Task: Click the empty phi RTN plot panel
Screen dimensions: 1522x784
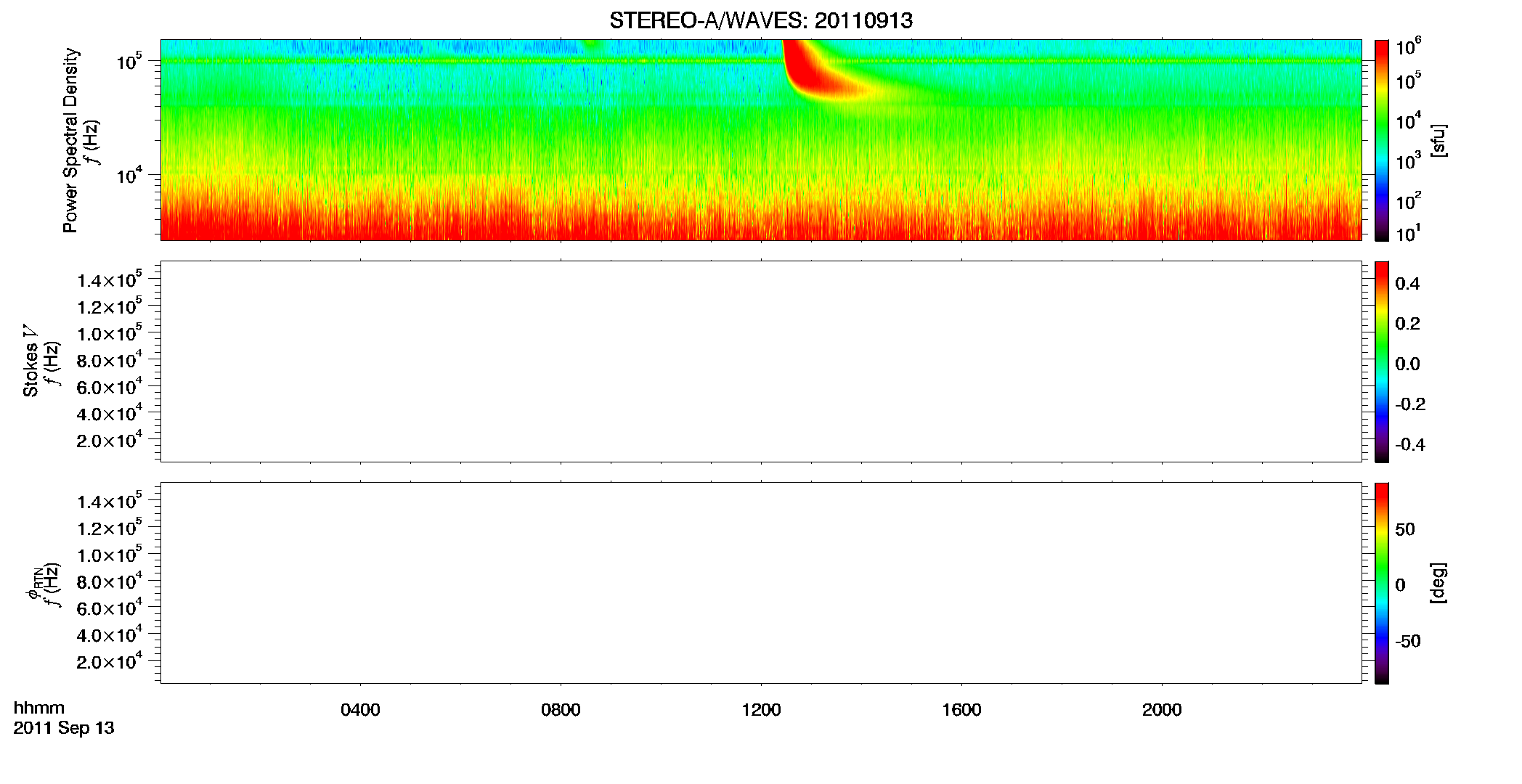Action: coord(761,583)
